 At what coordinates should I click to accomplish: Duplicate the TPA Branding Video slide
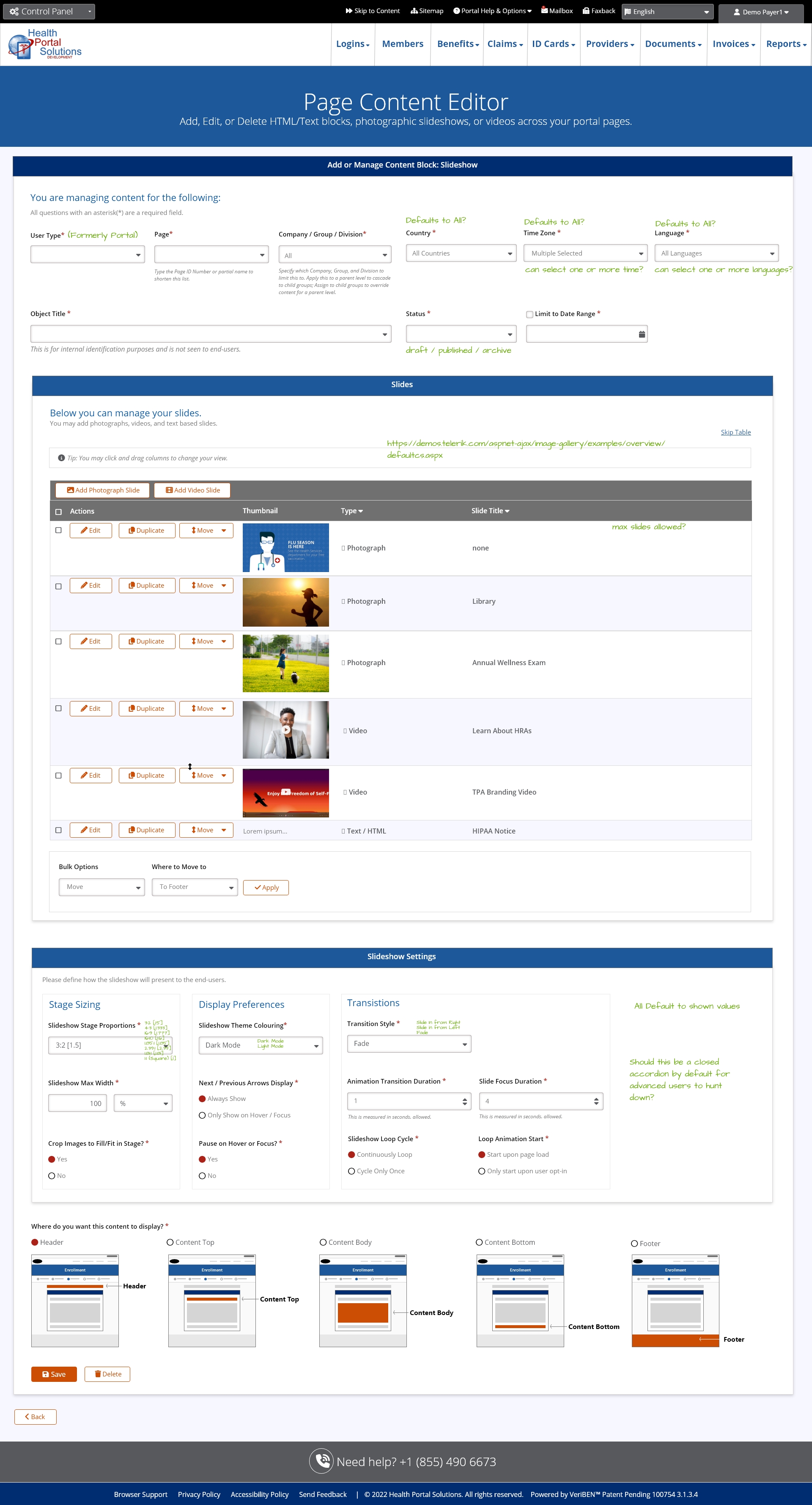pos(147,775)
